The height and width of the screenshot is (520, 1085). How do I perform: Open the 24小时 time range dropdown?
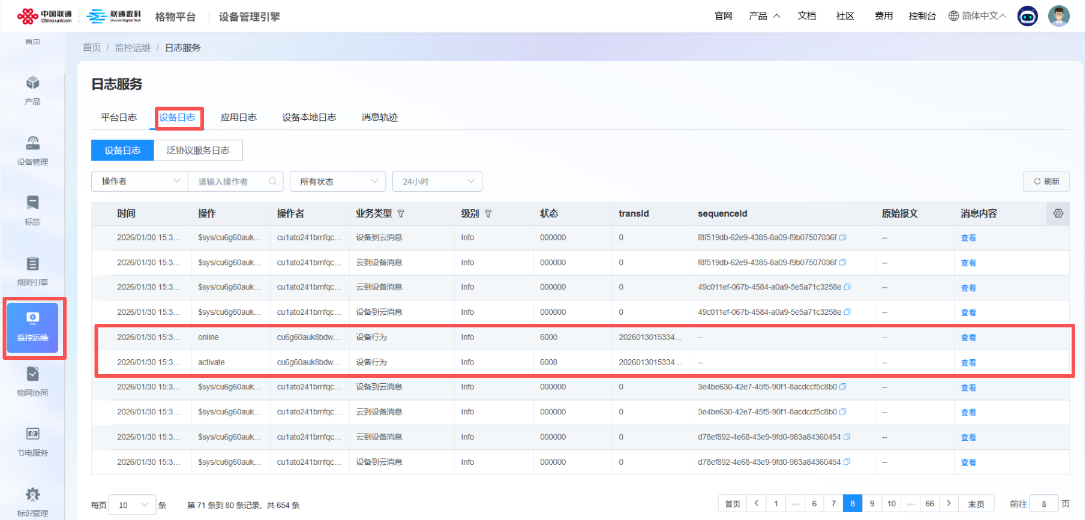(437, 181)
